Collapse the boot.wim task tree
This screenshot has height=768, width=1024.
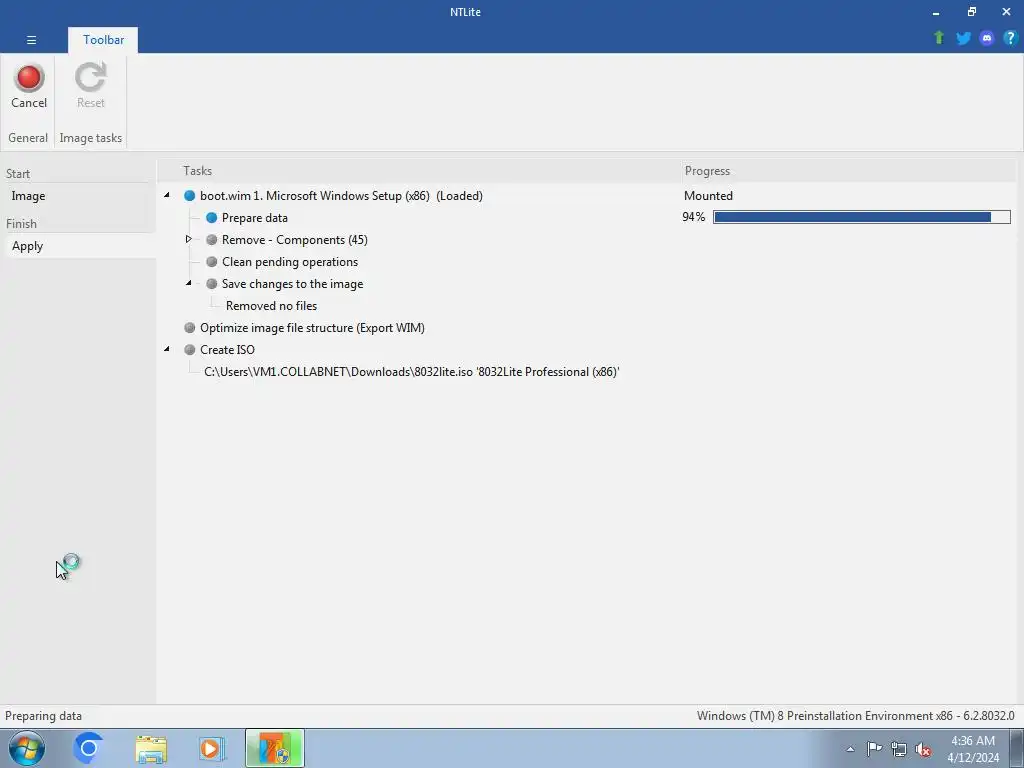(x=167, y=195)
